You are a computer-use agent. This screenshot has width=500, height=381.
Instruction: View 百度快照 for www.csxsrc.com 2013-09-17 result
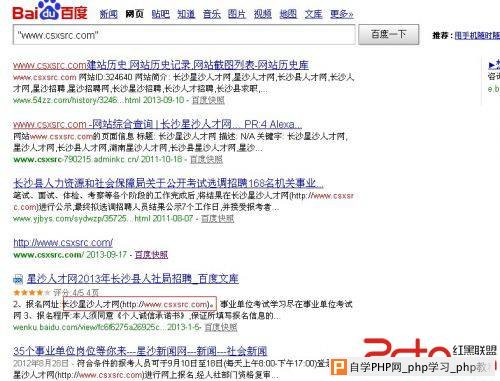click(x=151, y=255)
